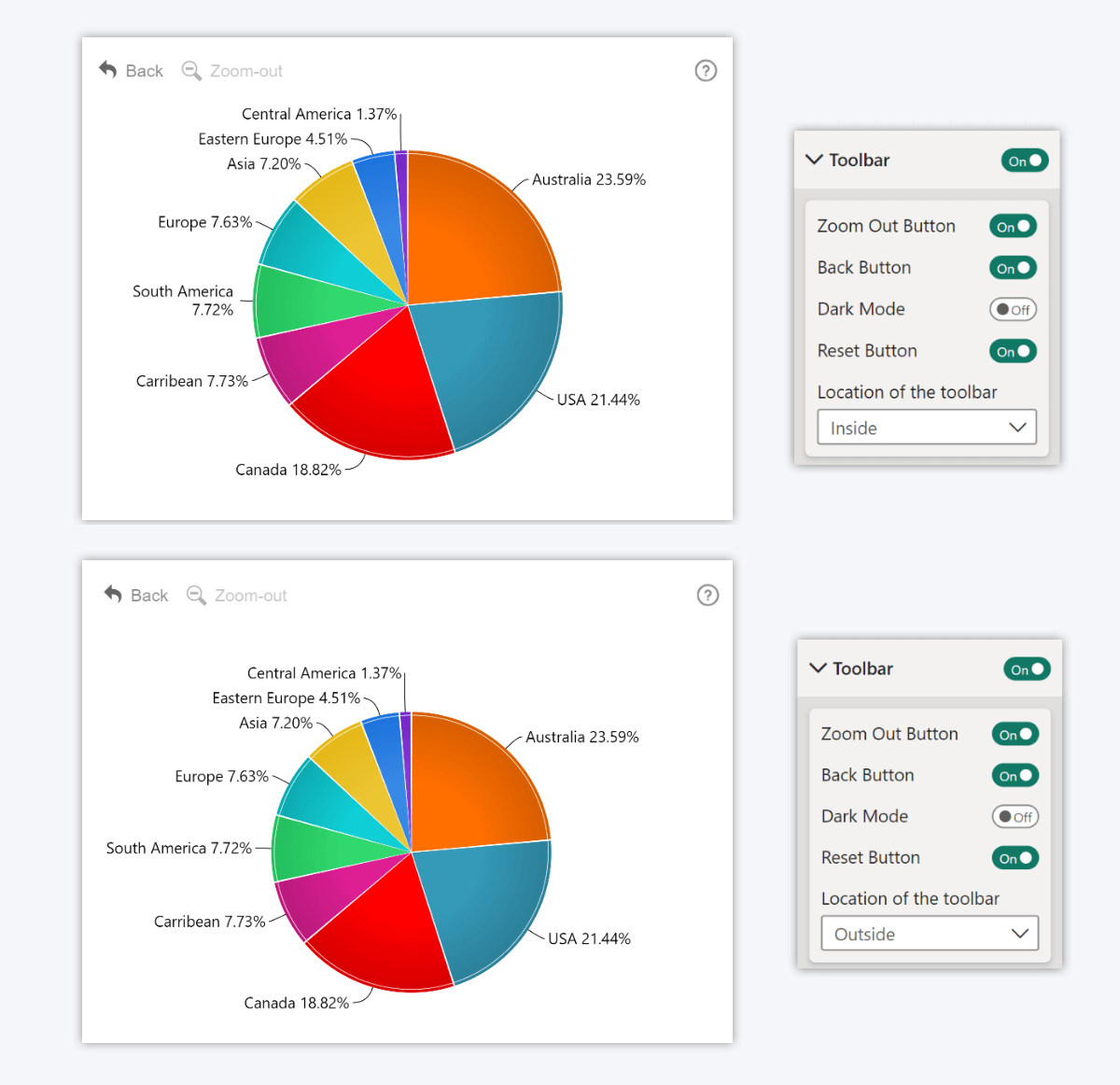Screen dimensions: 1120x1085
Task: Collapse the lower Toolbar section chevron
Action: click(818, 669)
